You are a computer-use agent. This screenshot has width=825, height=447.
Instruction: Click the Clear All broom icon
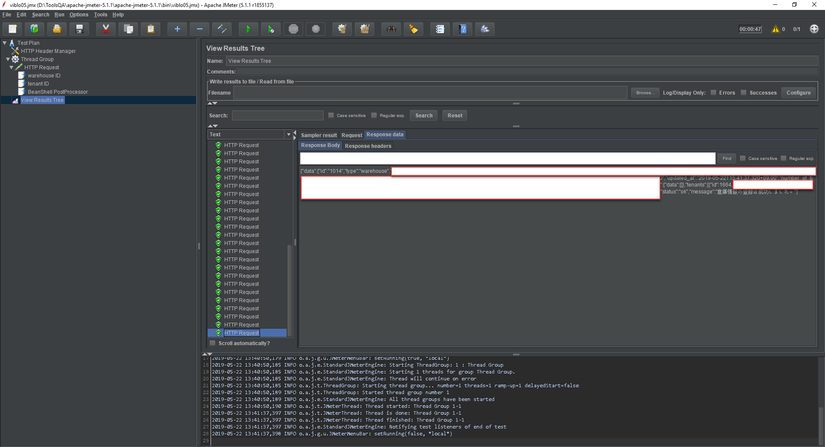point(365,29)
